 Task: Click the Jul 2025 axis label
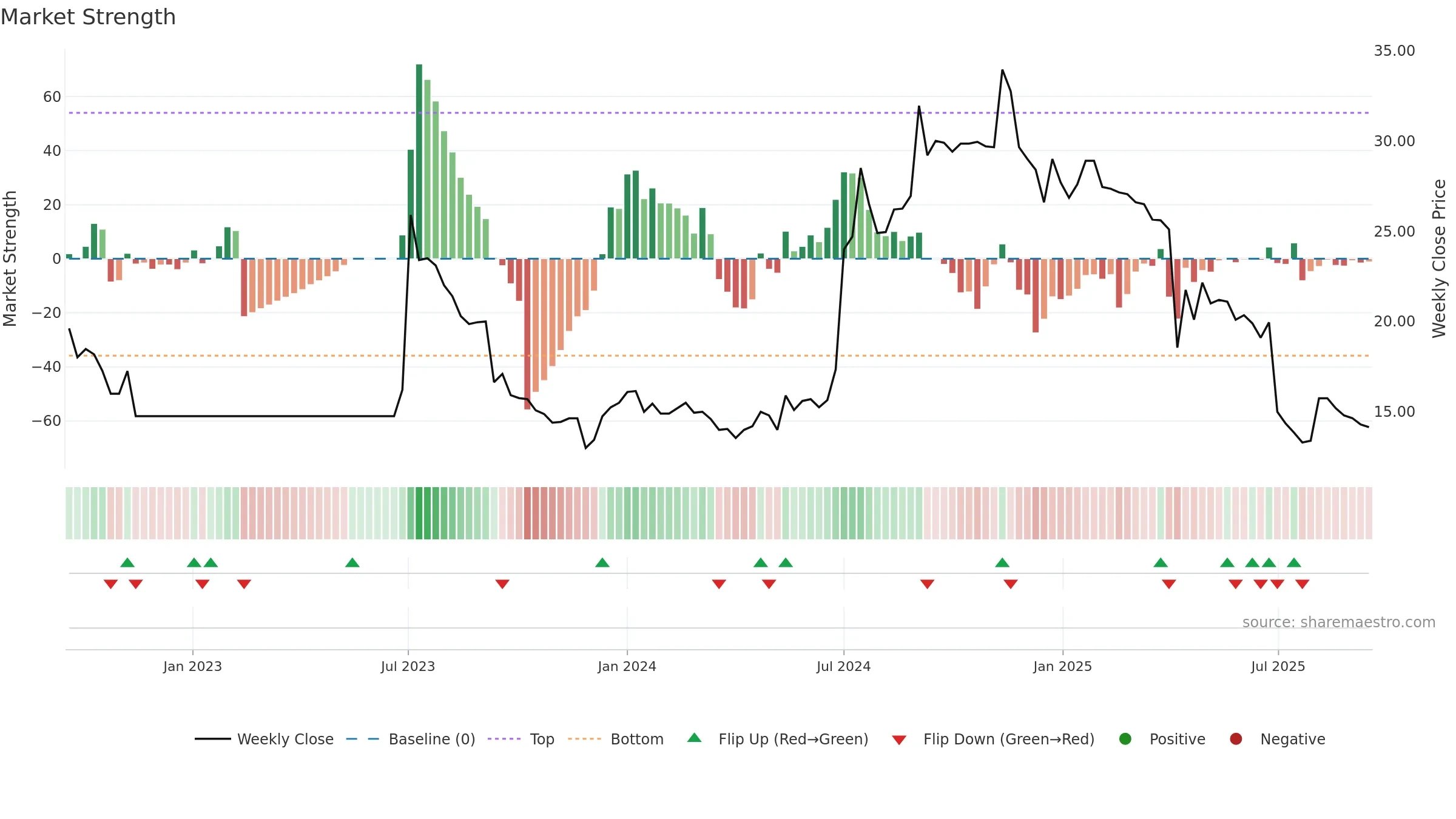point(1278,666)
